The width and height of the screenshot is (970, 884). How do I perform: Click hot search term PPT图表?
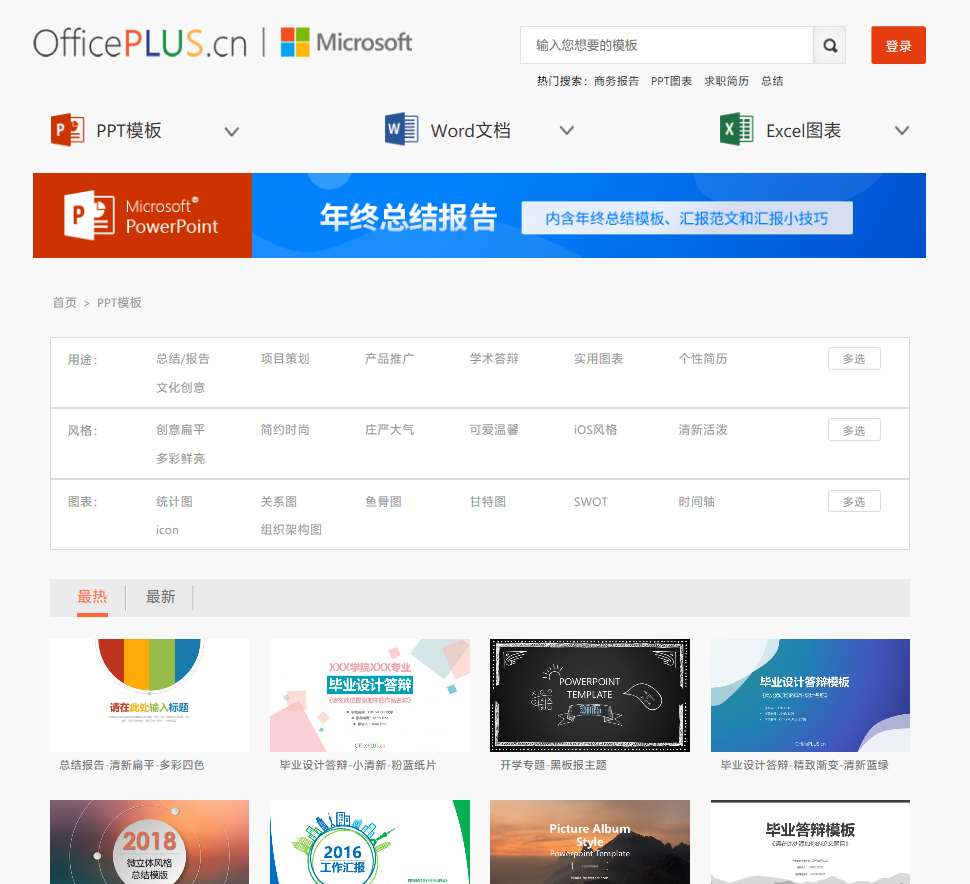[671, 81]
